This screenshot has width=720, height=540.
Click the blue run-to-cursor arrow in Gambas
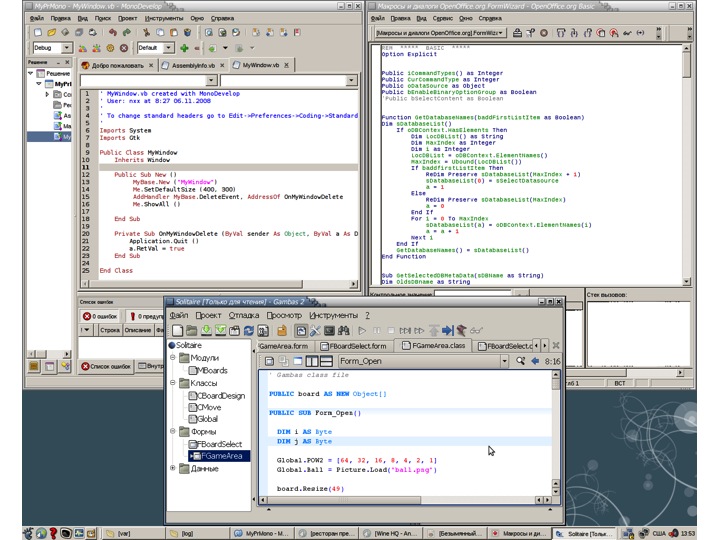pyautogui.click(x=447, y=331)
